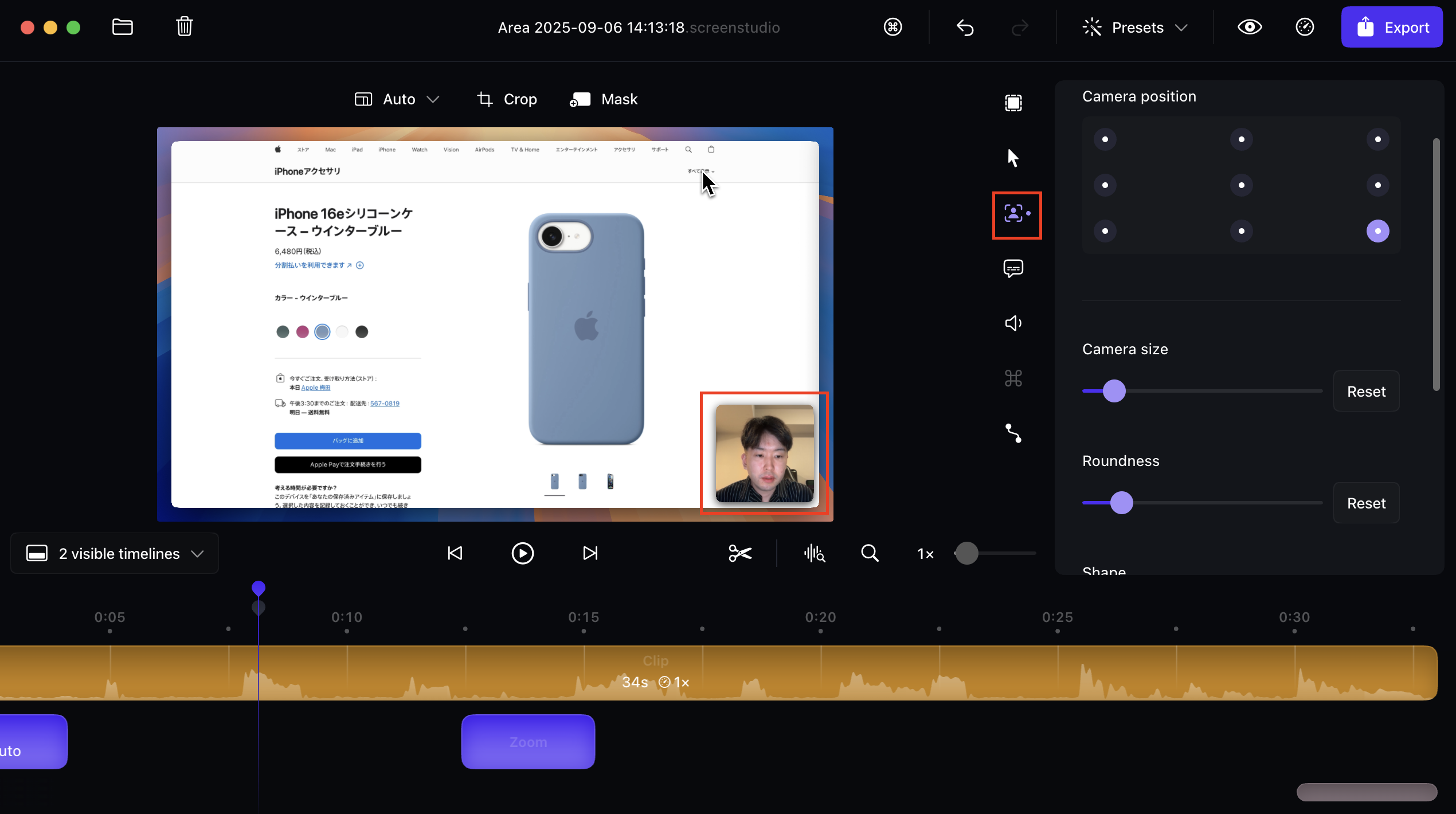Click the camera settings panel scrollbar
Image resolution: width=1456 pixels, height=814 pixels.
tap(1436, 264)
